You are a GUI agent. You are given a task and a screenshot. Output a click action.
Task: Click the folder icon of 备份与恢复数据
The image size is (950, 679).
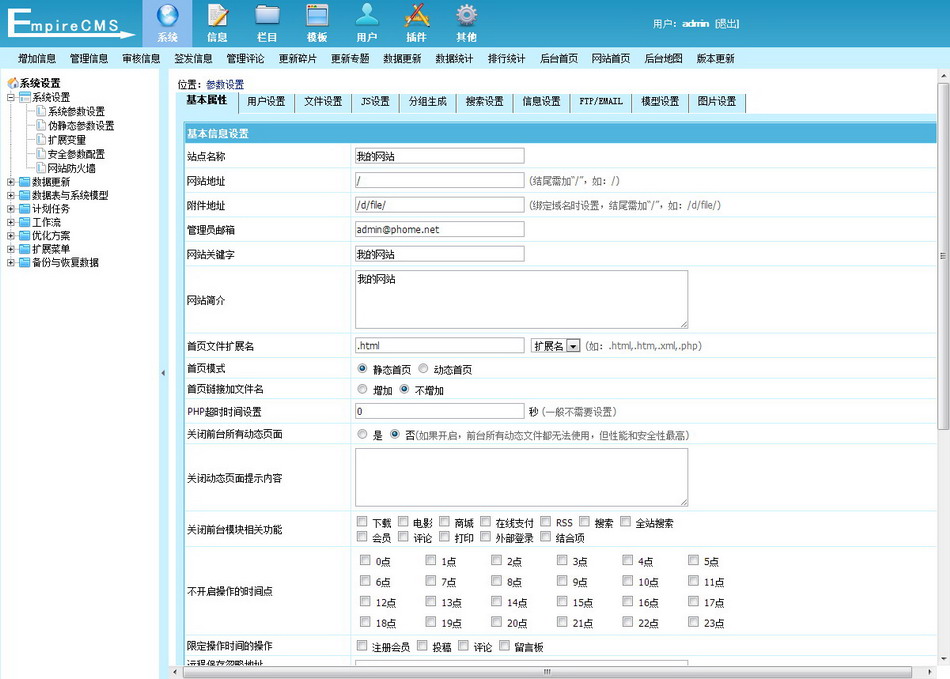point(24,262)
